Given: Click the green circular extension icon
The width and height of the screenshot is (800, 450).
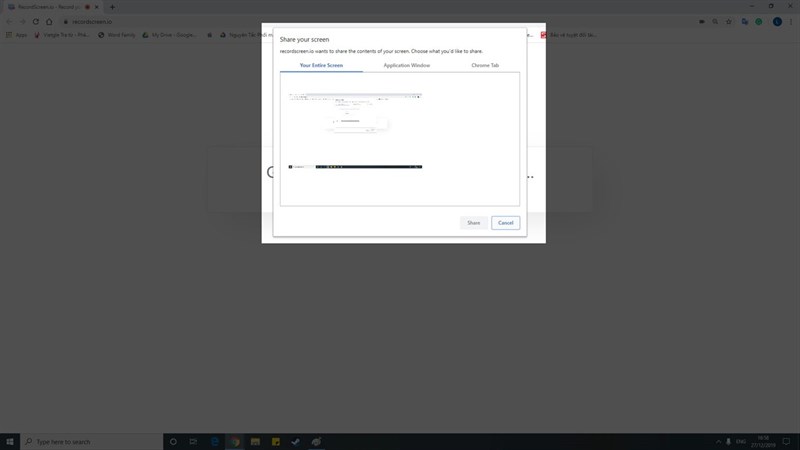Looking at the screenshot, I should click(x=759, y=21).
